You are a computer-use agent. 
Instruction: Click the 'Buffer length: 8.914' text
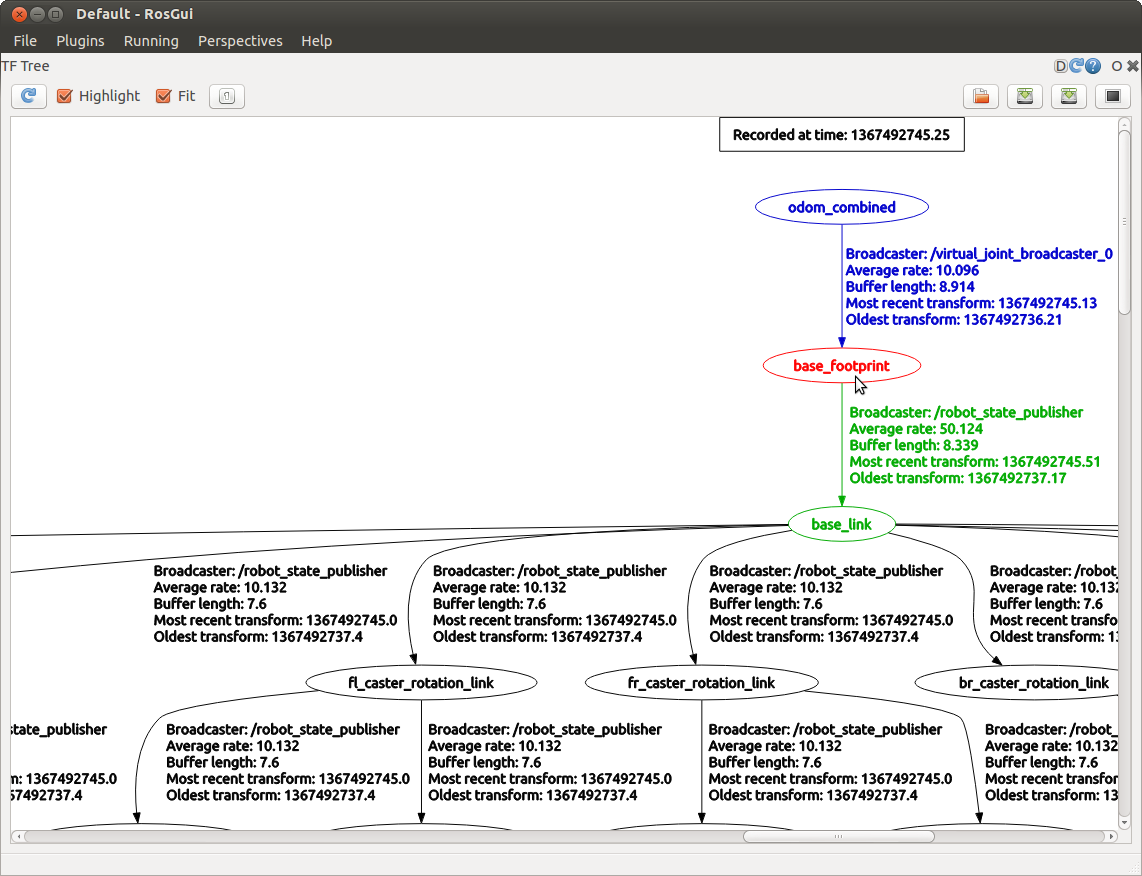click(910, 287)
